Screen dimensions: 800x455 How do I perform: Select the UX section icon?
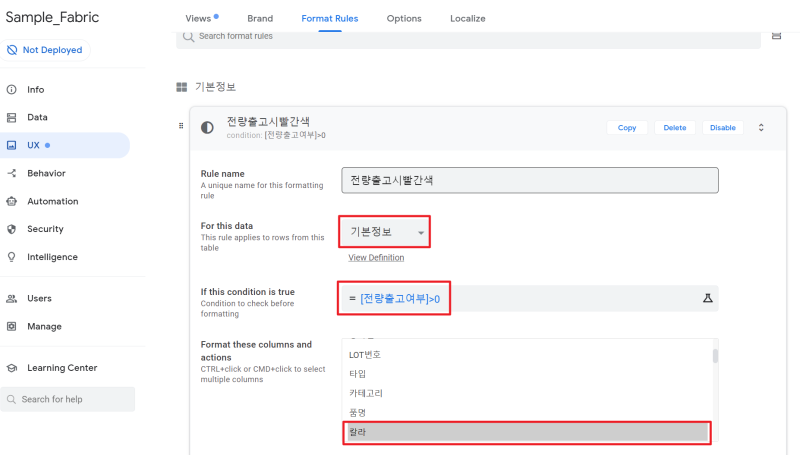(11, 145)
